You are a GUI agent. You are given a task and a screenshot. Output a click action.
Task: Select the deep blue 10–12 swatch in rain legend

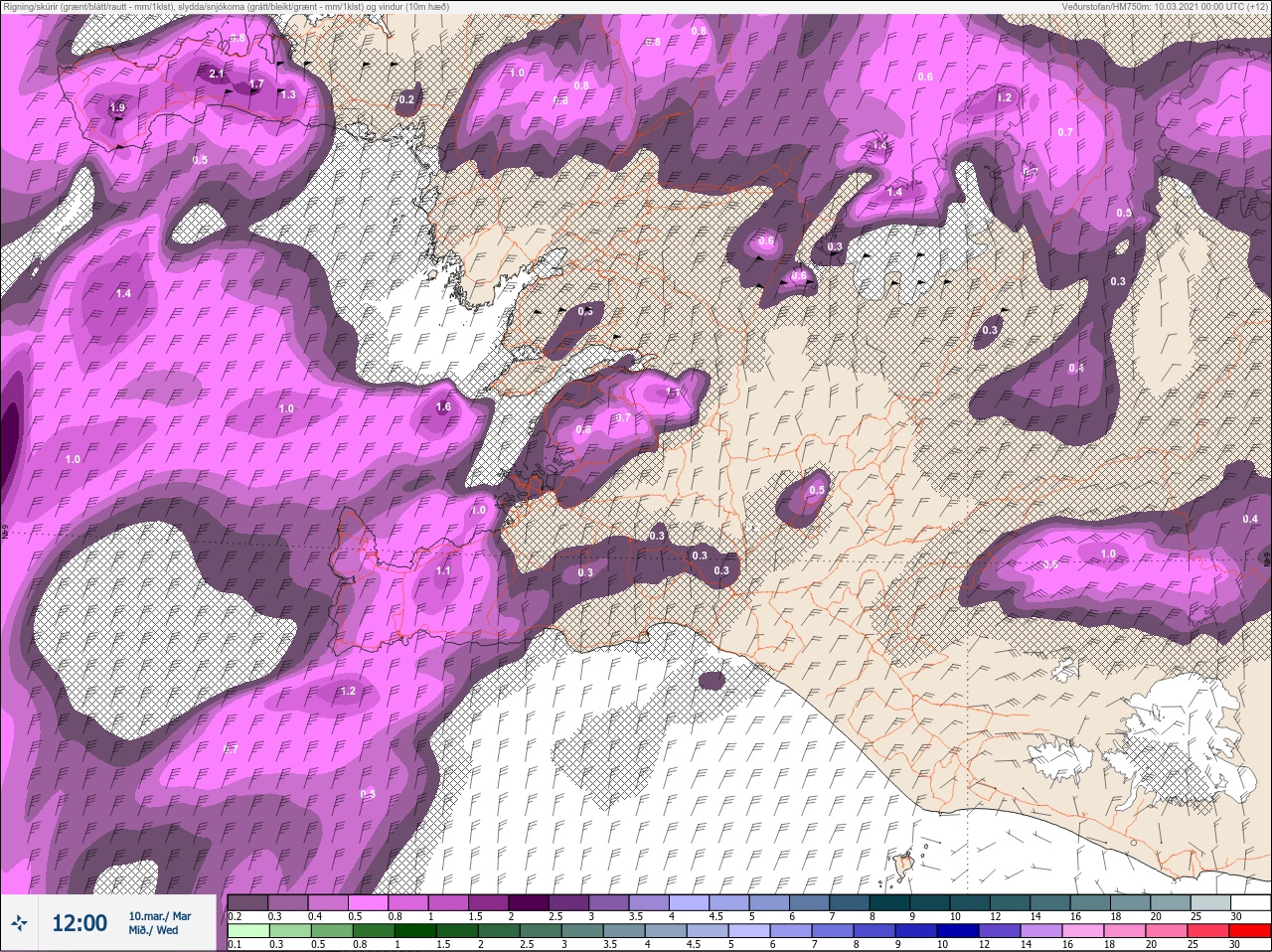click(x=957, y=932)
